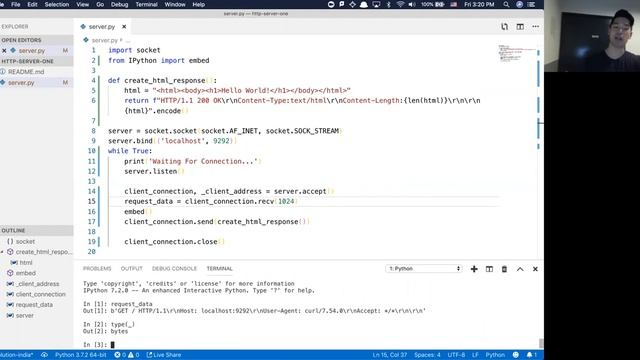Image resolution: width=640 pixels, height=360 pixels.
Task: Start Live Share from status bar
Action: click(164, 355)
